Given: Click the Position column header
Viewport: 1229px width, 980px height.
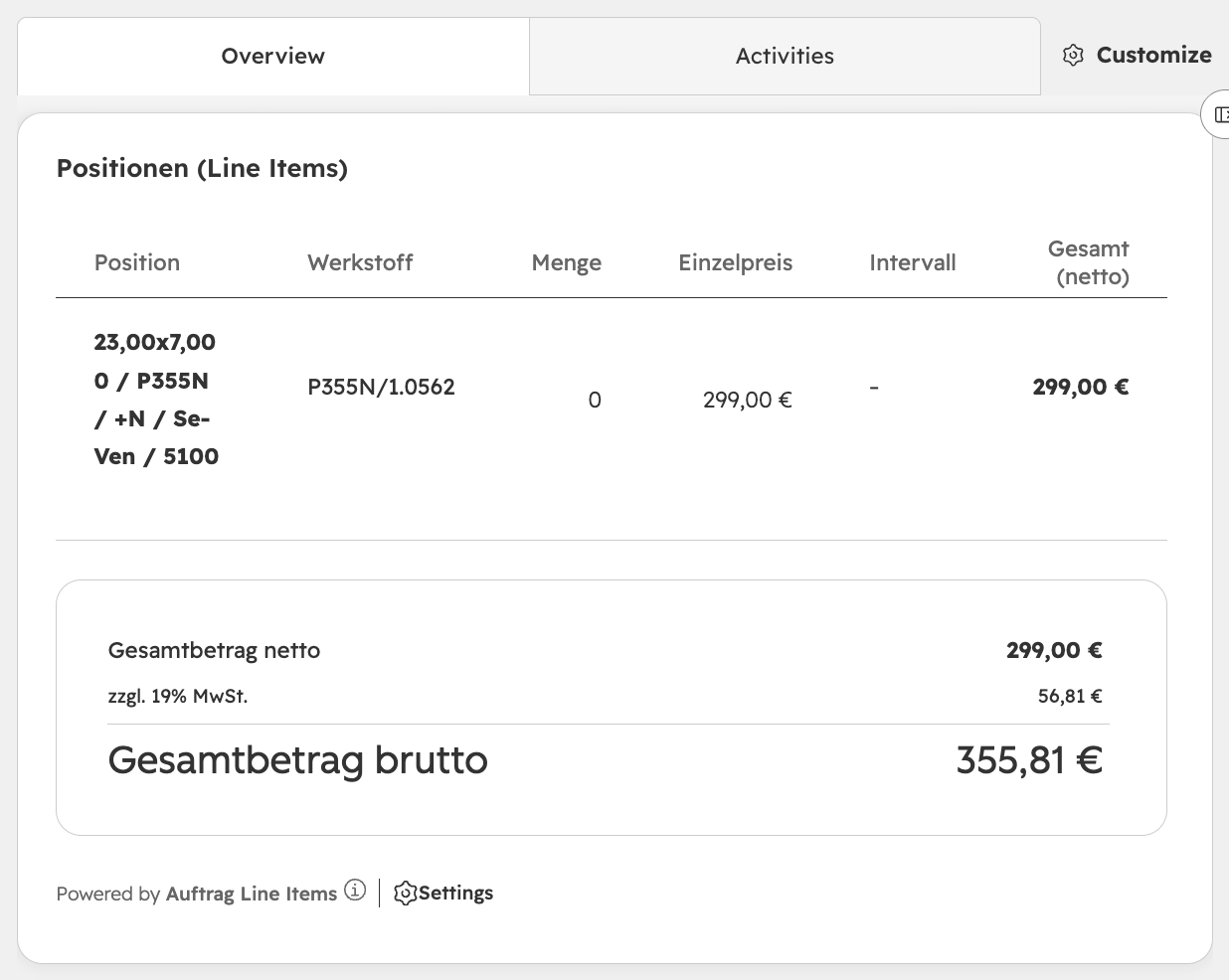Looking at the screenshot, I should [137, 262].
